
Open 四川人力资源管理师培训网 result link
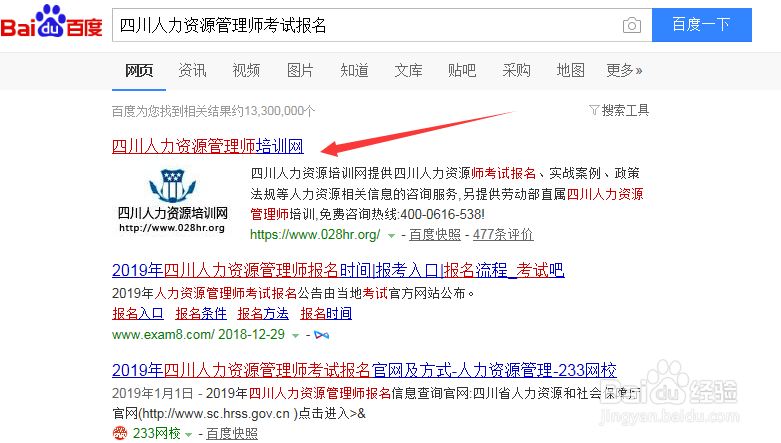click(208, 147)
